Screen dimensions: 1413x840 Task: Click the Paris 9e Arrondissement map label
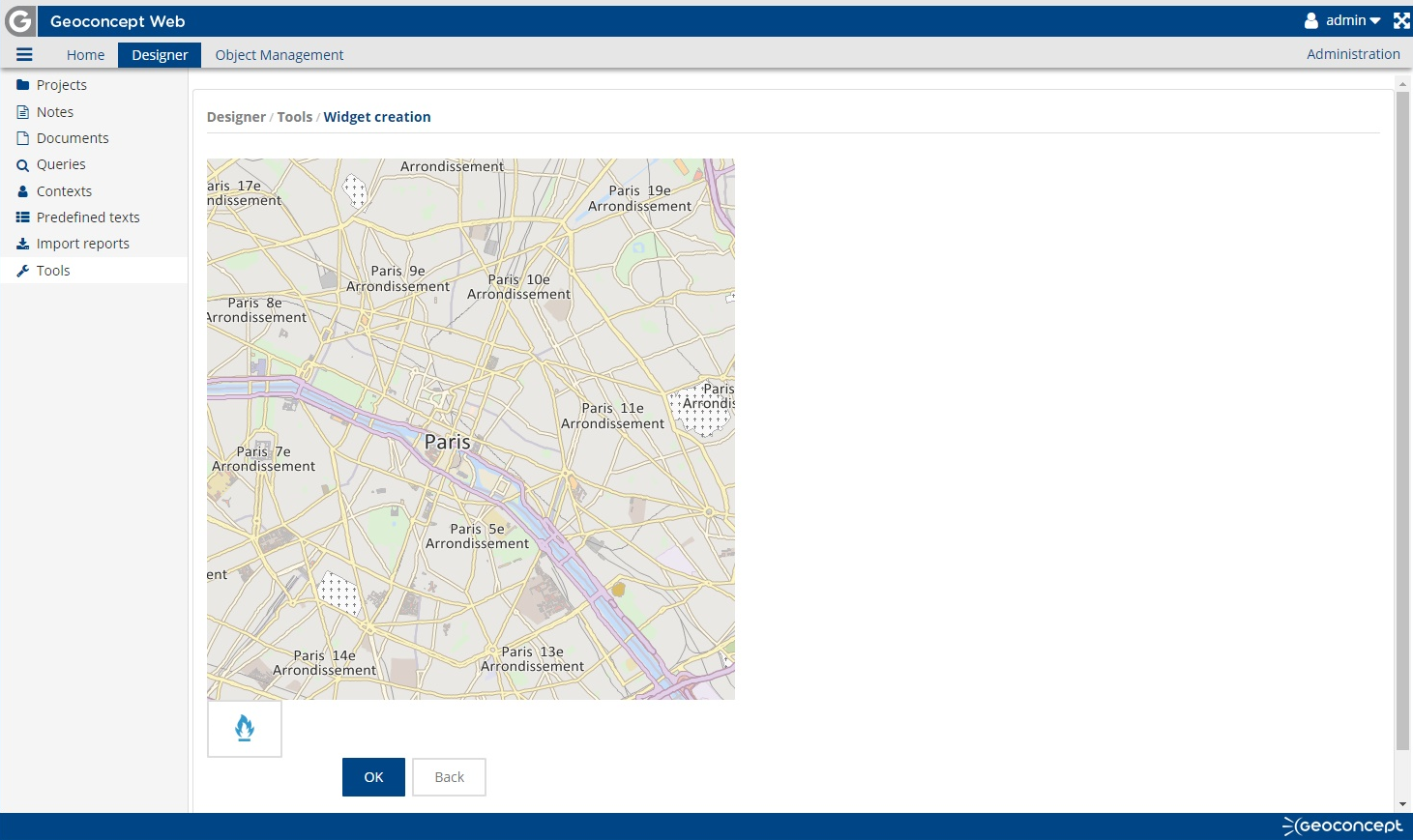pos(397,278)
